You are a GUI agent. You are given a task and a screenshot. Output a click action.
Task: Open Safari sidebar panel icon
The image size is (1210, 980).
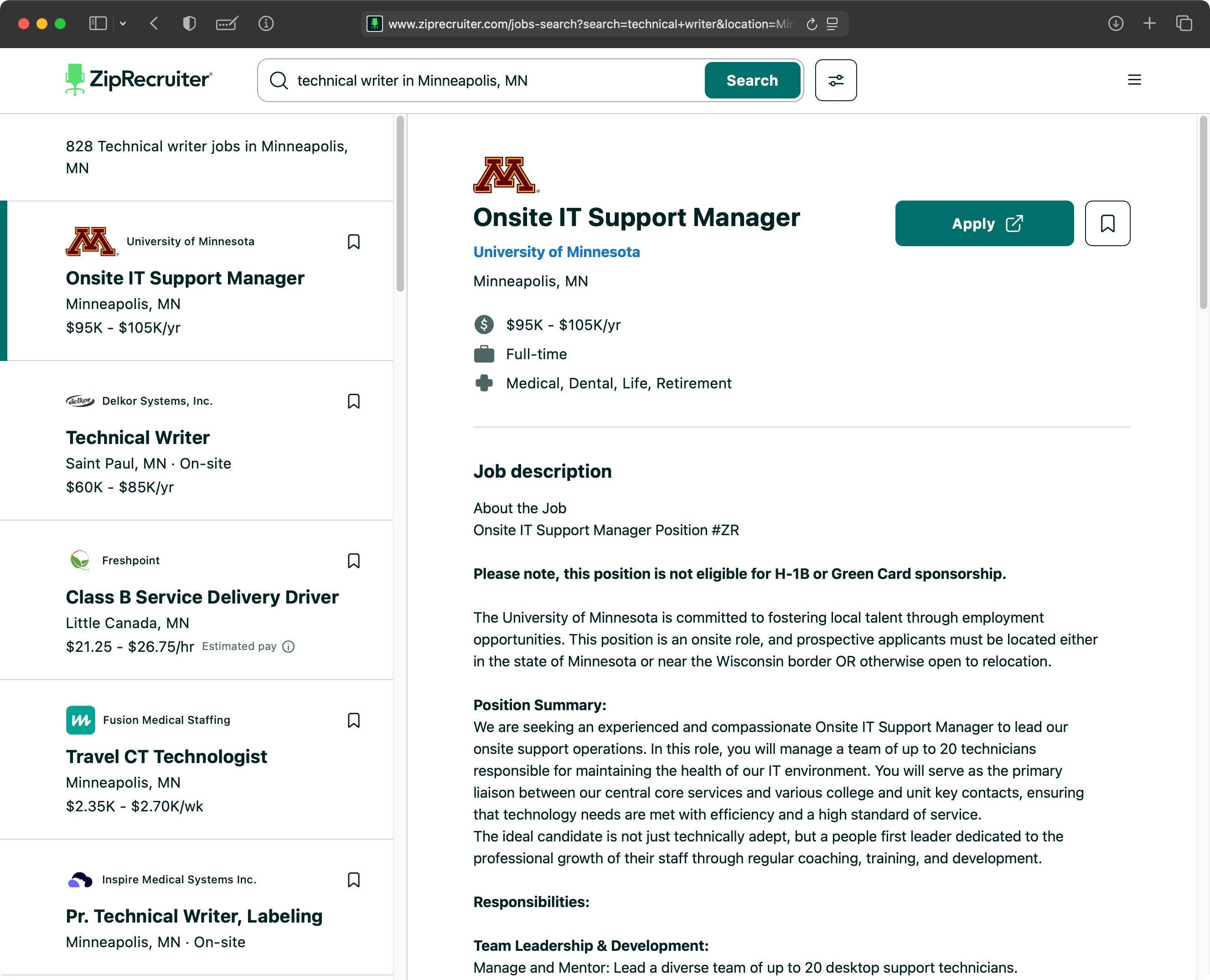(98, 24)
